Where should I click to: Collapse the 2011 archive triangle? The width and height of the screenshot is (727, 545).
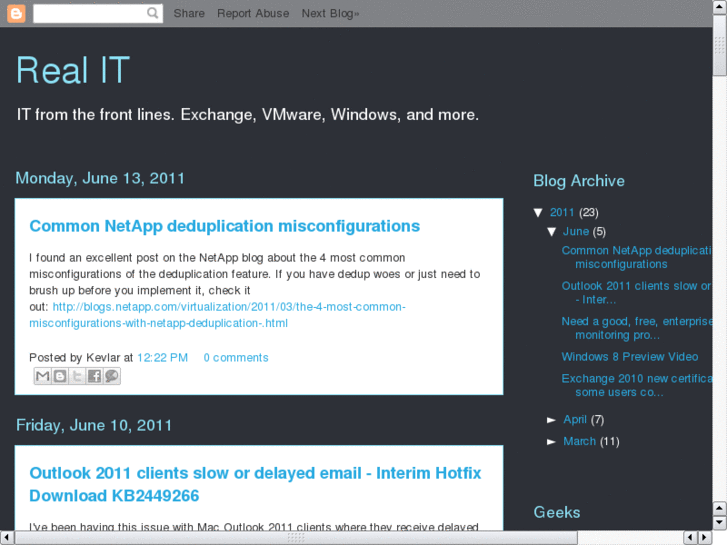[x=538, y=212]
